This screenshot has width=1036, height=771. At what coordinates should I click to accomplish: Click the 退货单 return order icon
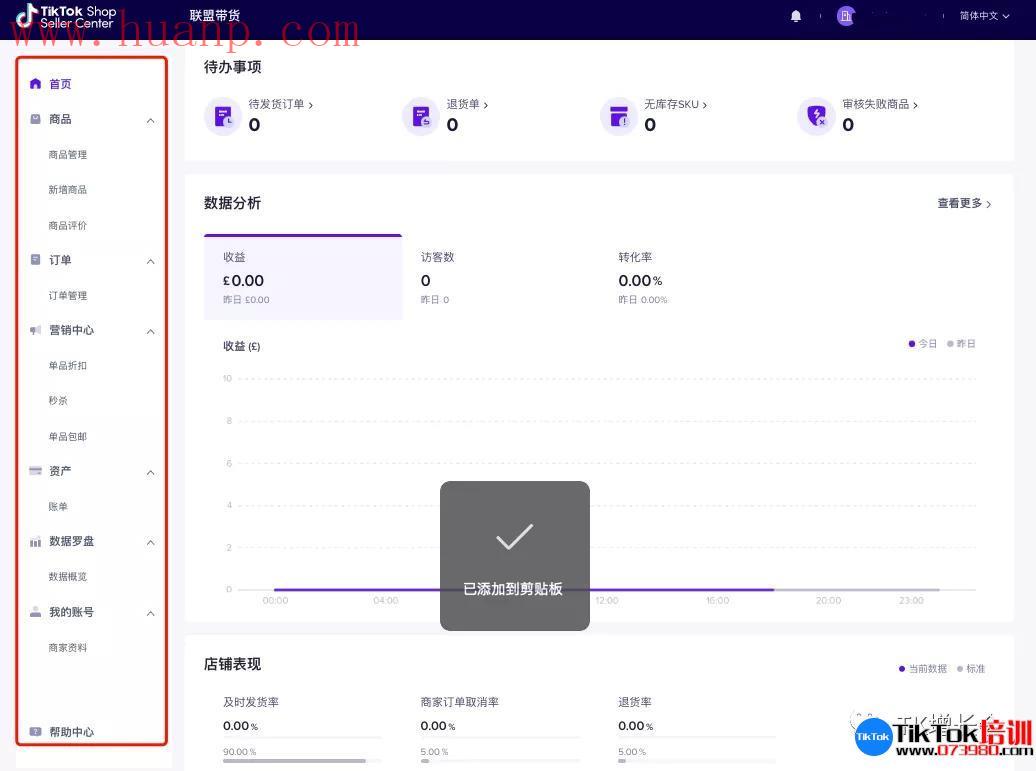pos(421,116)
